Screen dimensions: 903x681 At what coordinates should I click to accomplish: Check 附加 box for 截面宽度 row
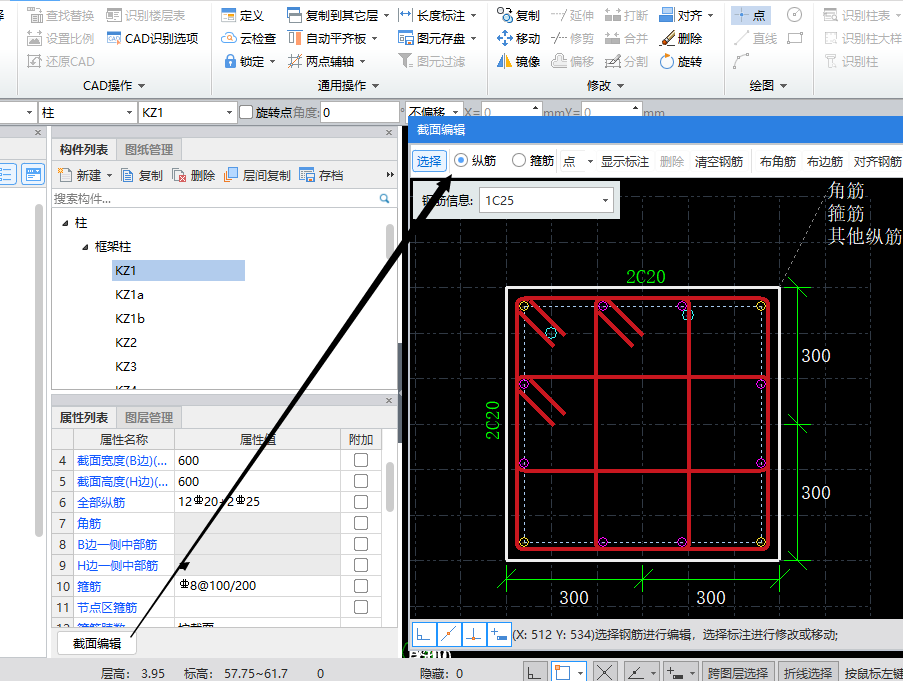(361, 460)
